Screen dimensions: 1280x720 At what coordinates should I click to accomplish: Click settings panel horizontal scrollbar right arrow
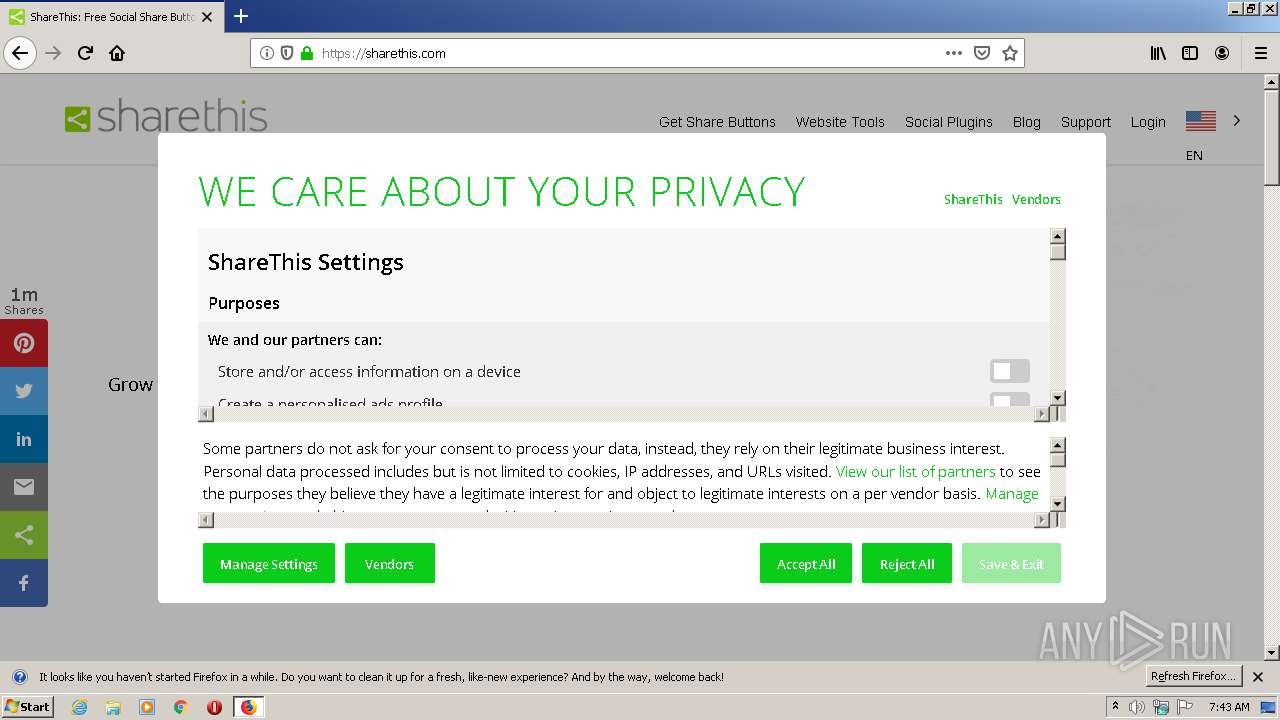(1041, 414)
